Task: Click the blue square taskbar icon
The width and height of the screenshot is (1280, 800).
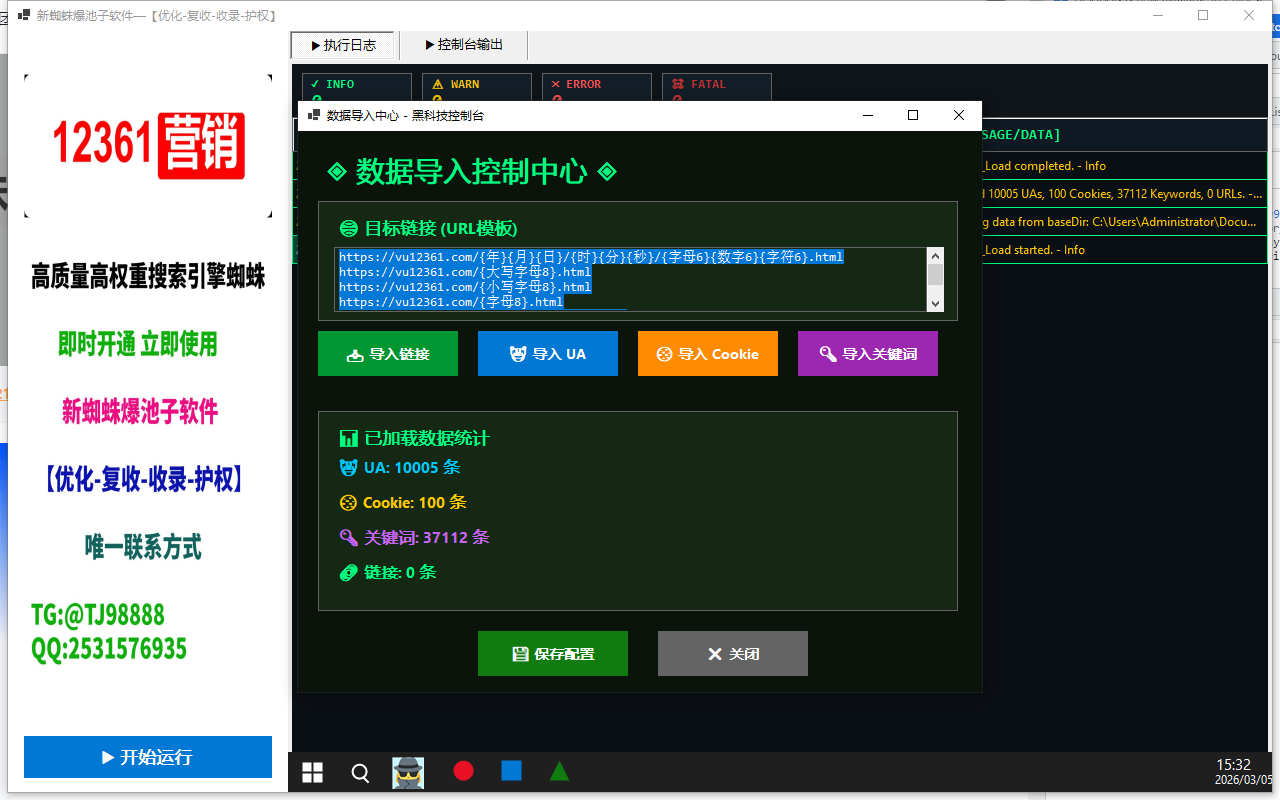Action: coord(511,771)
